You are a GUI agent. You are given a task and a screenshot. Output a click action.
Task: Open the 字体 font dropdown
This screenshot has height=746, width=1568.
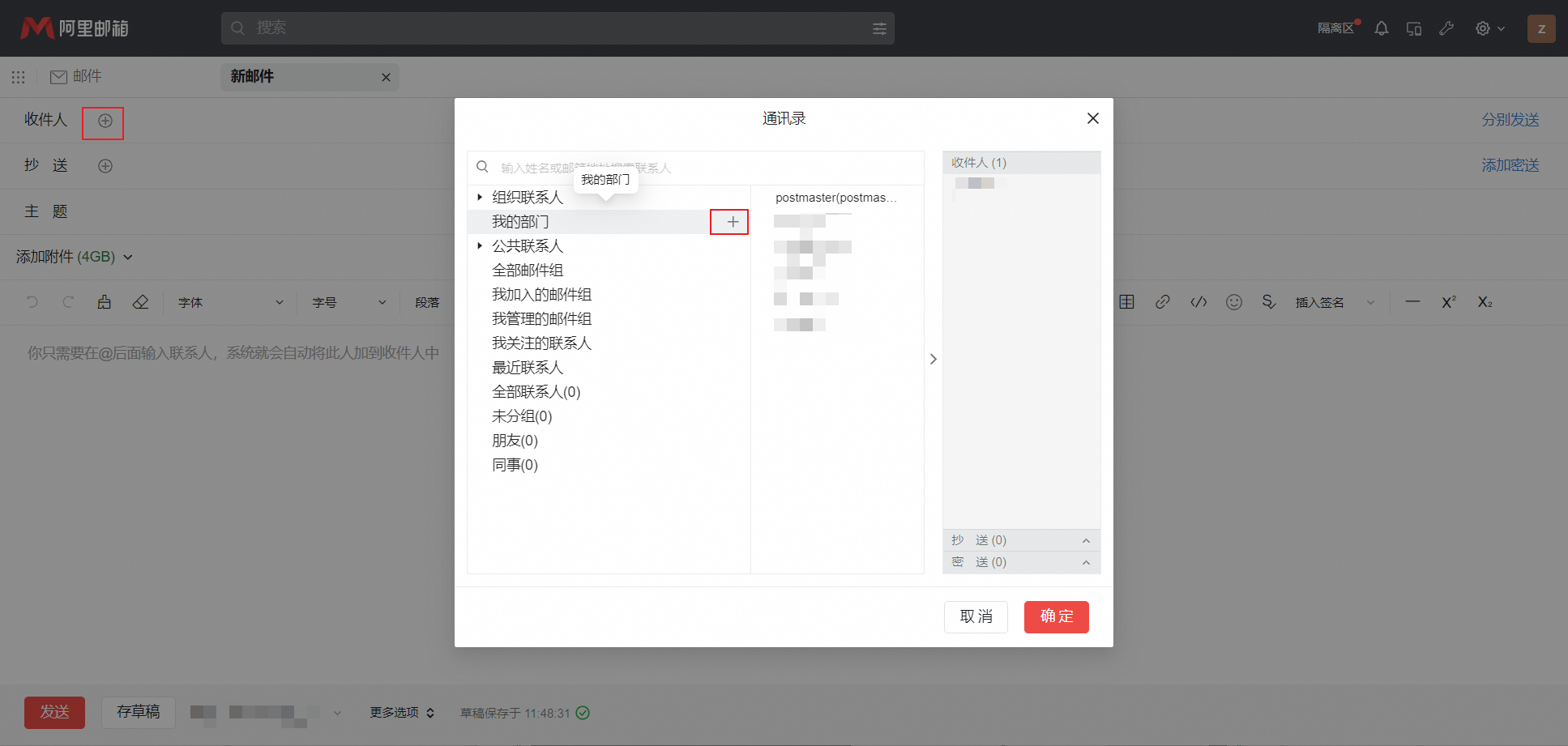(x=229, y=301)
